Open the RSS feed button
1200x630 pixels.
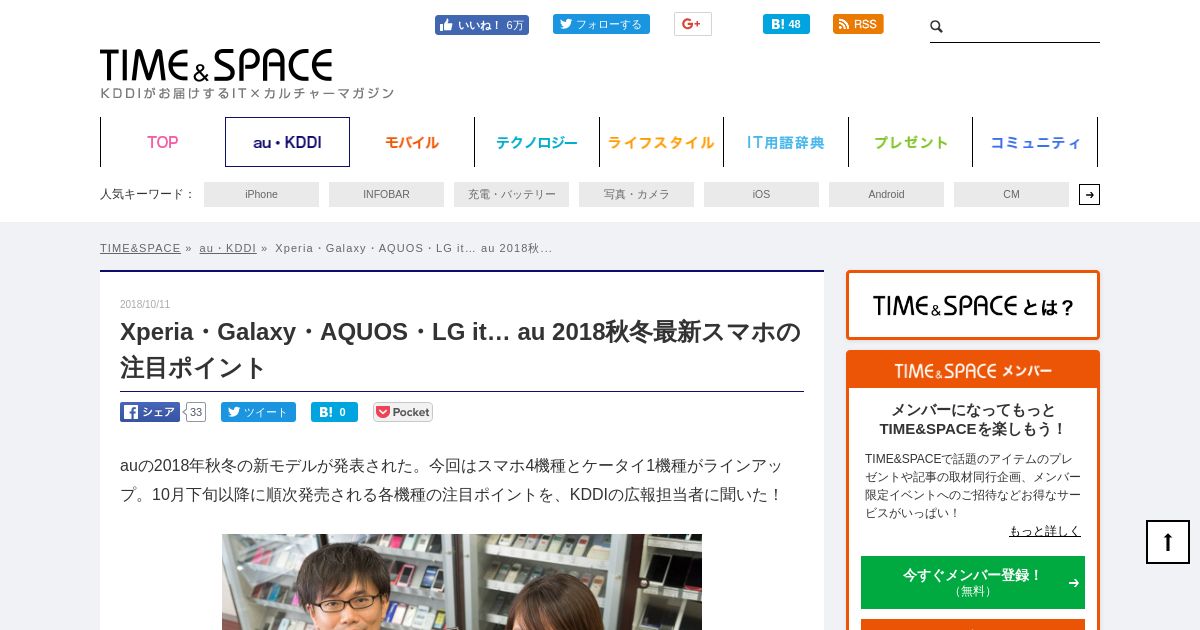point(858,24)
